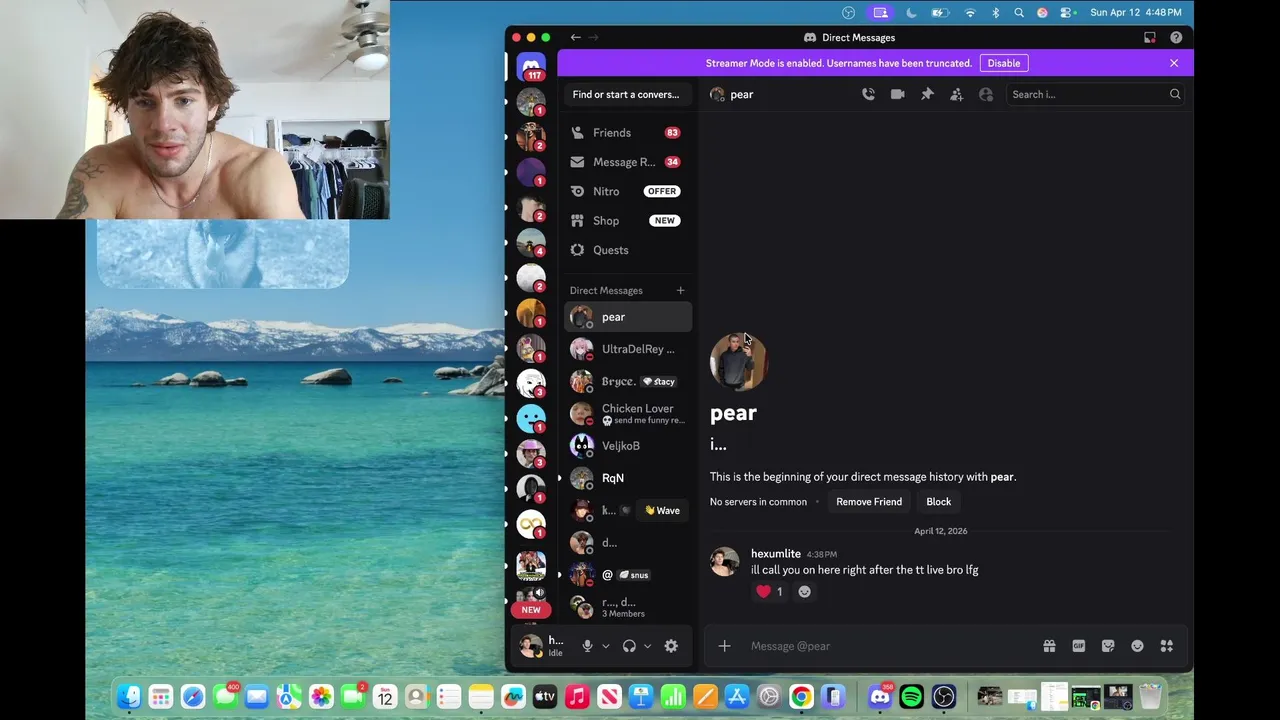The height and width of the screenshot is (720, 1280).
Task: Open the sticker picker
Action: pyautogui.click(x=1108, y=646)
